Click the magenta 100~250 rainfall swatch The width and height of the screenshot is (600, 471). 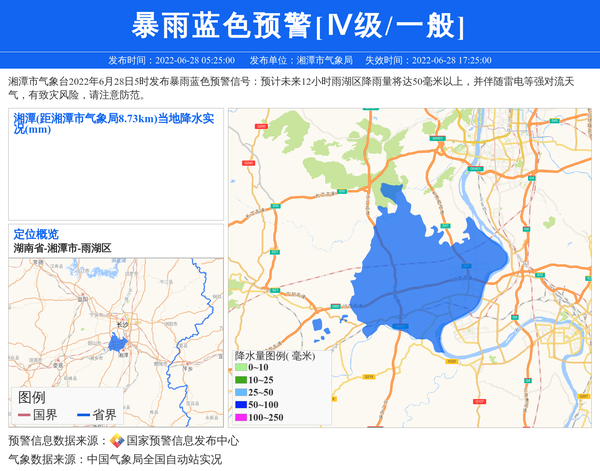tap(241, 417)
